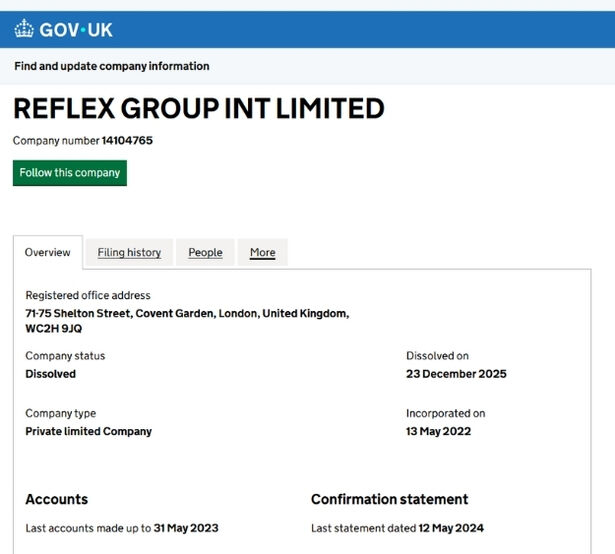615x554 pixels.
Task: Click the GOV.UK crown icon
Action: click(x=24, y=29)
